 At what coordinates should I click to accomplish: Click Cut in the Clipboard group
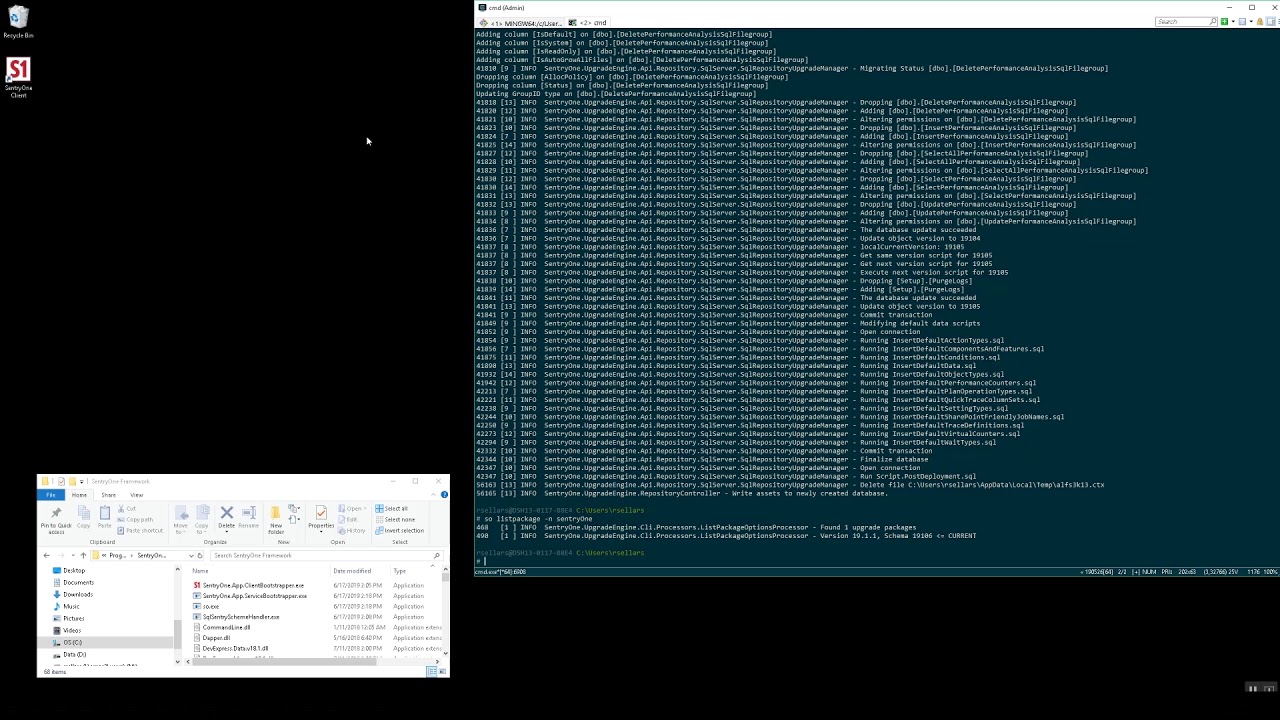coord(127,508)
